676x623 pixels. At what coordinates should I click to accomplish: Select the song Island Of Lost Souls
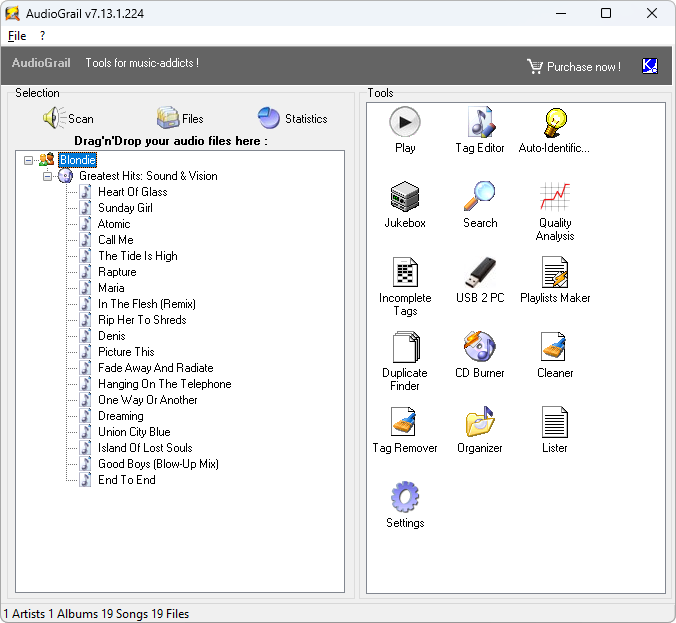[145, 448]
